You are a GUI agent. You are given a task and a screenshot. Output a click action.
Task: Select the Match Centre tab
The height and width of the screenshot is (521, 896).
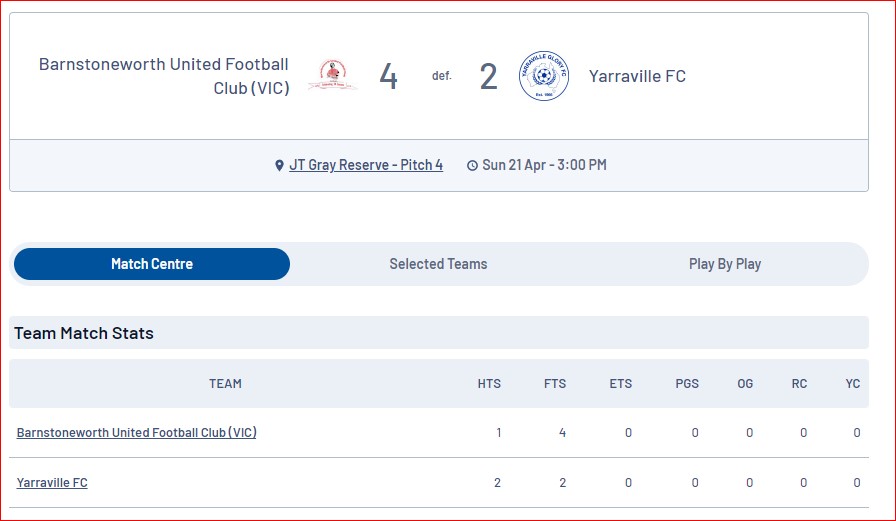152,264
